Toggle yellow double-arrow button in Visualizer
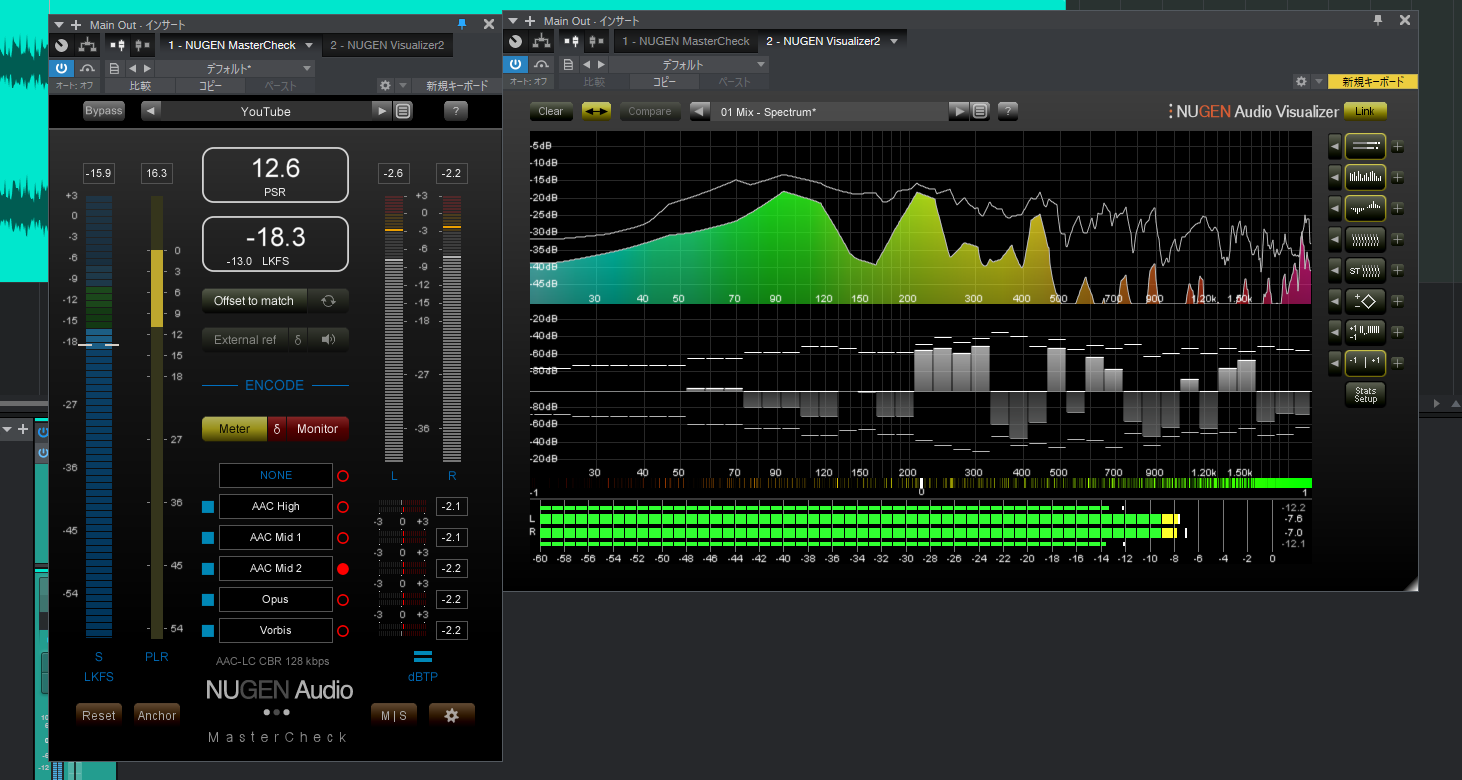The width and height of the screenshot is (1462, 780). coord(596,111)
